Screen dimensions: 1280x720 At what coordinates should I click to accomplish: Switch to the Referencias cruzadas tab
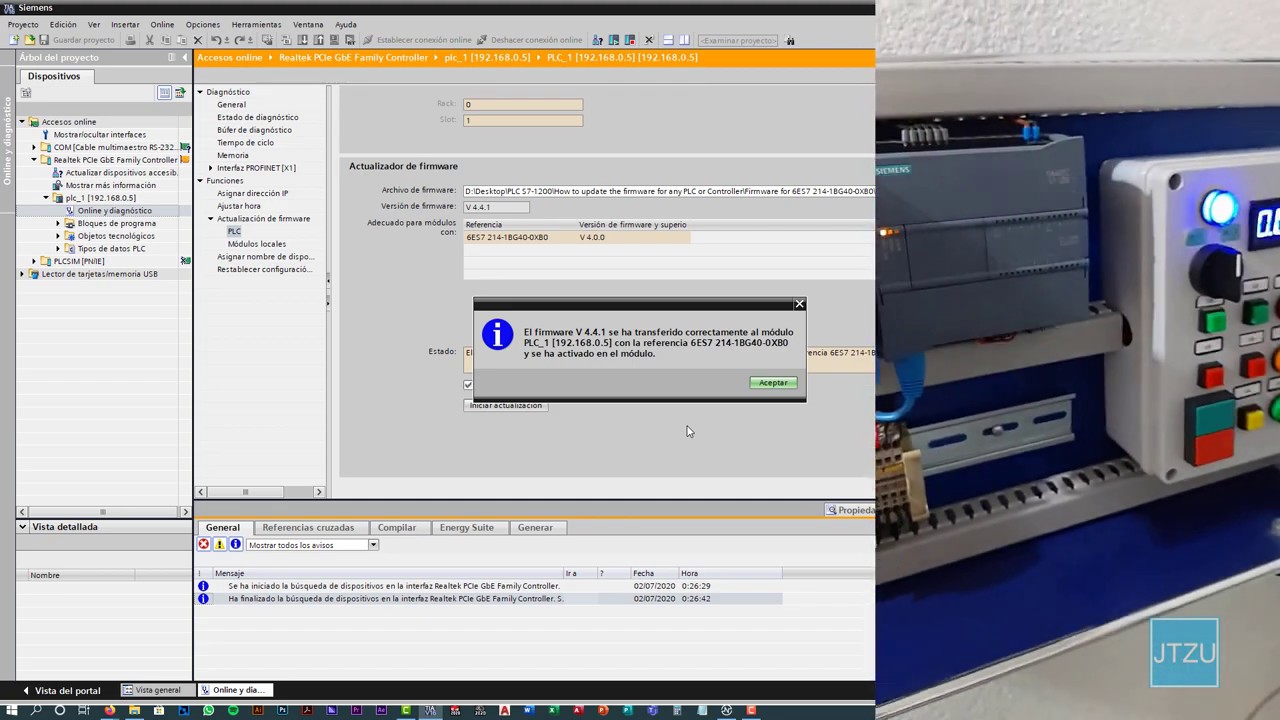point(308,527)
